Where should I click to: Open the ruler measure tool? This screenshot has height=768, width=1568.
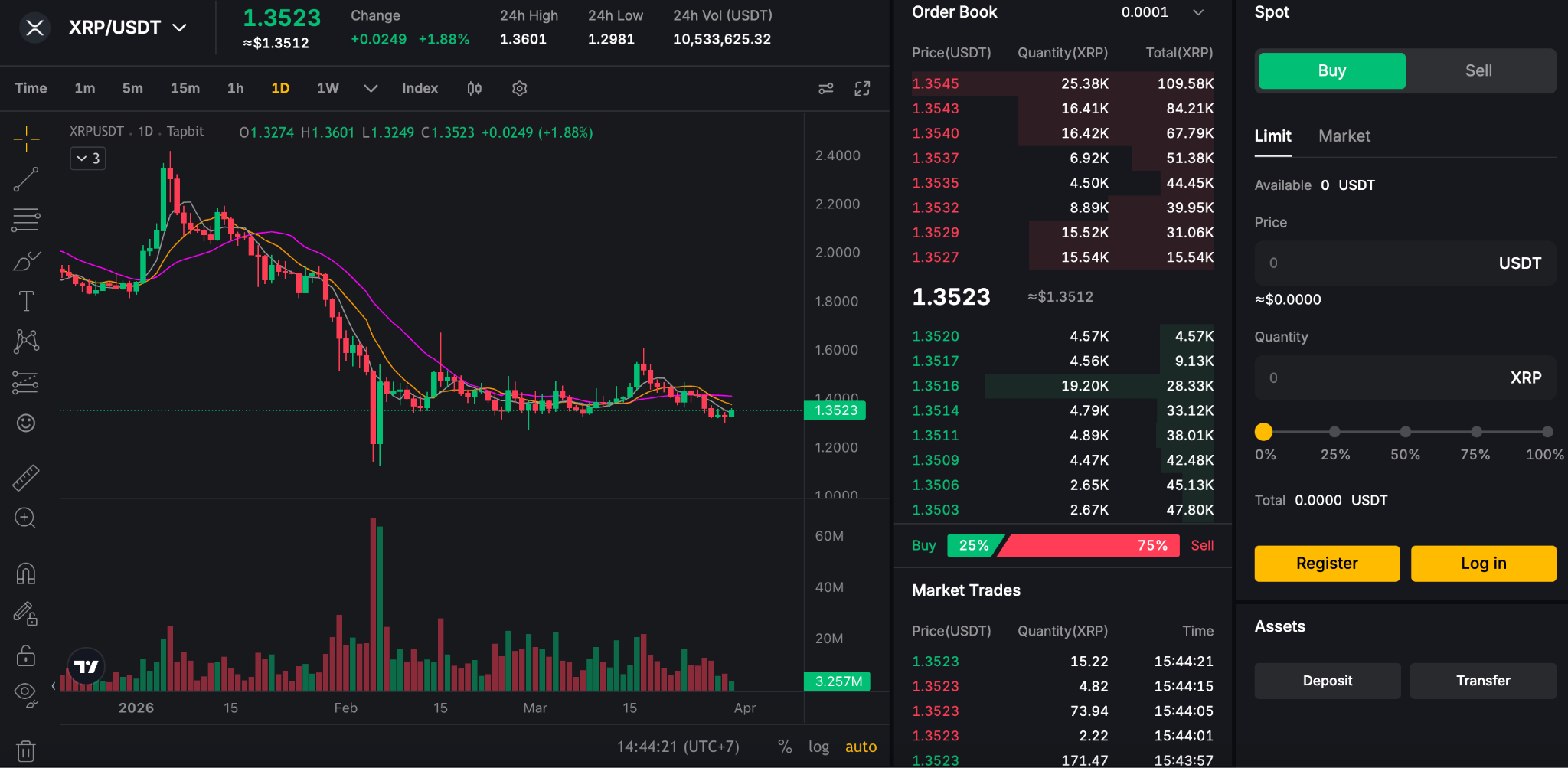click(x=26, y=478)
